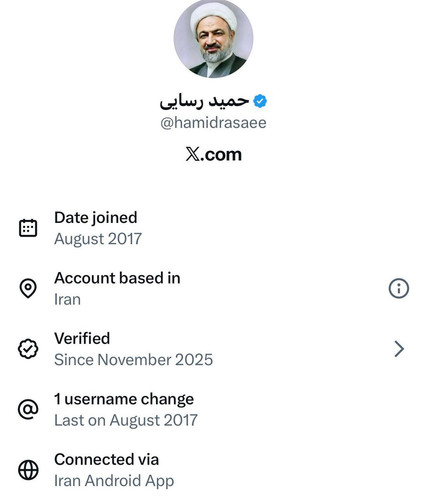
Task: Click the blue verified checkmark next to name
Action: coord(260,101)
